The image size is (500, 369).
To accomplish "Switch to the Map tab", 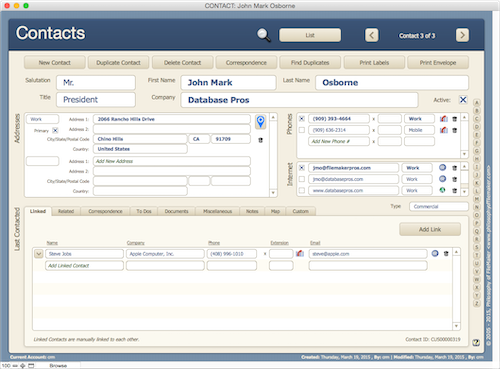I will (275, 211).
